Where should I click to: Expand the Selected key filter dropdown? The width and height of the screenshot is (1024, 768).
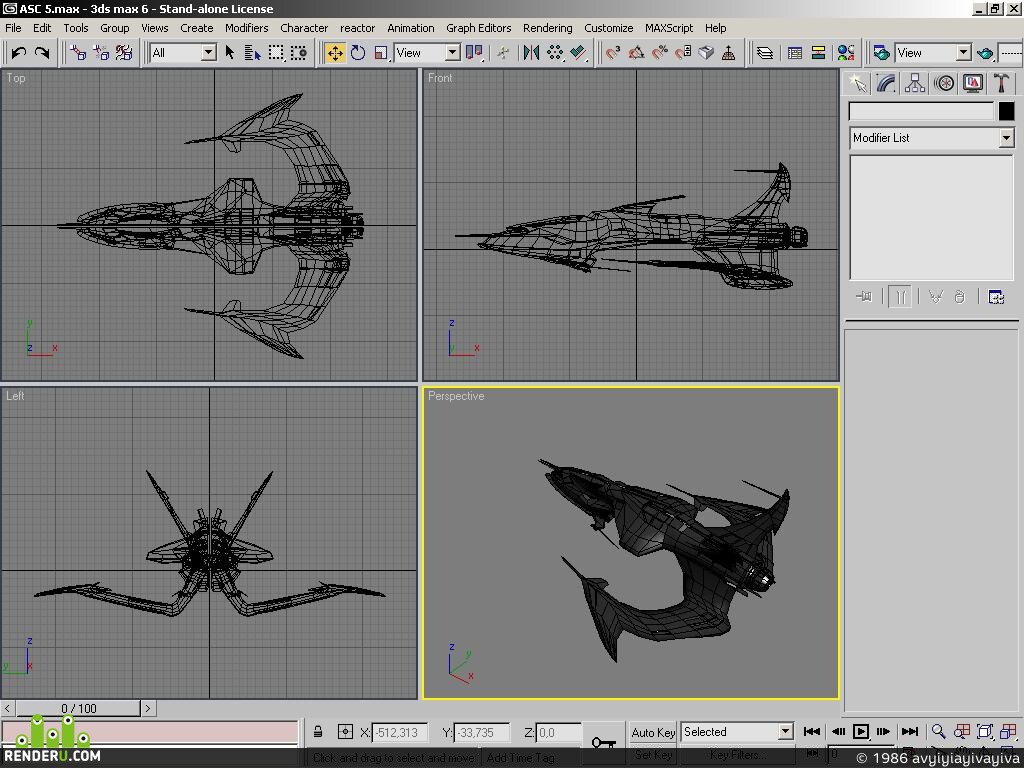tap(737, 732)
